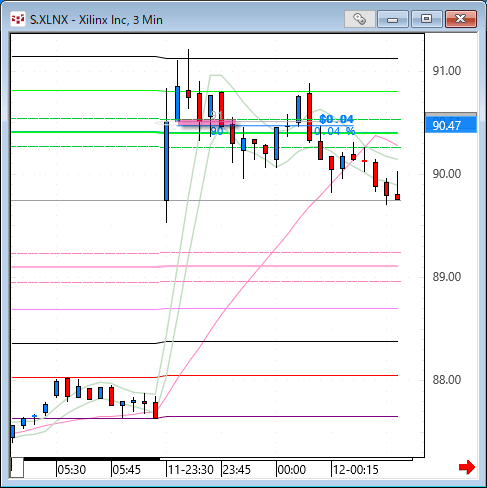Click the 05:45 time axis label
This screenshot has width=487, height=488.
pos(127,470)
